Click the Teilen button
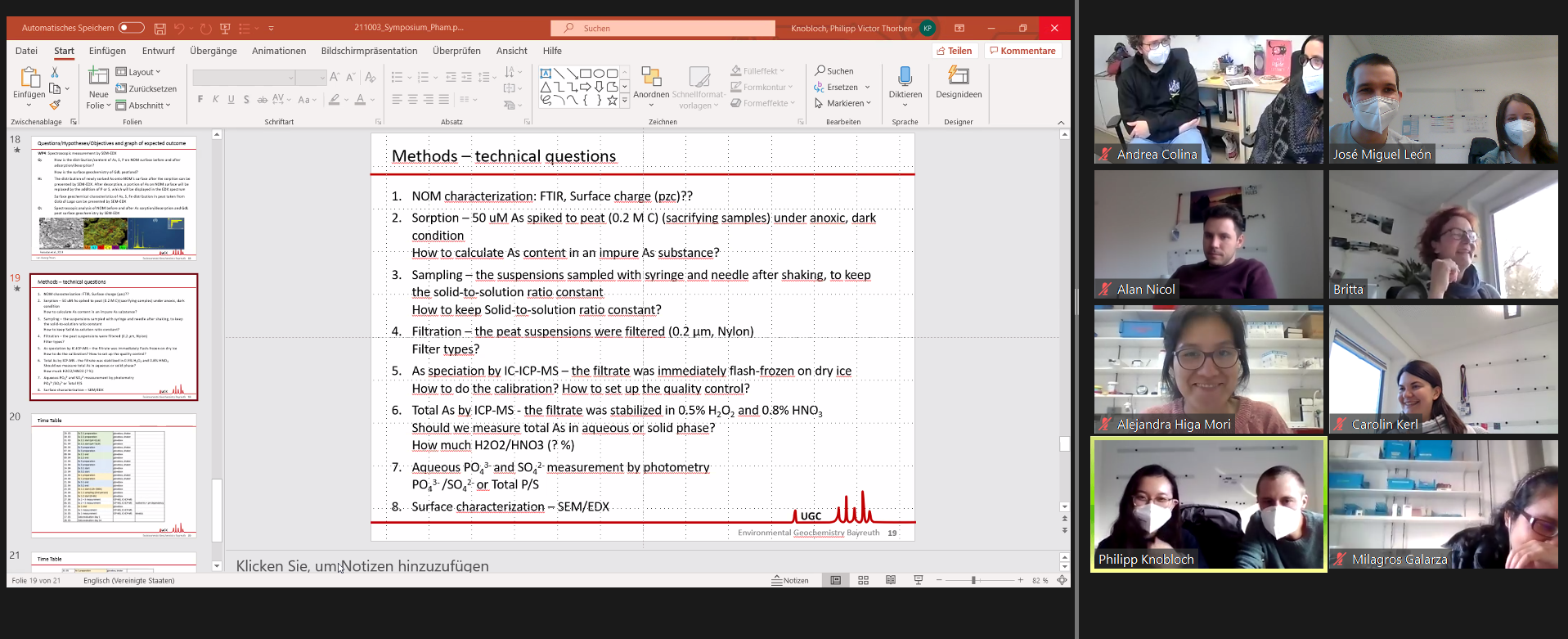The image size is (1568, 639). pyautogui.click(x=955, y=51)
